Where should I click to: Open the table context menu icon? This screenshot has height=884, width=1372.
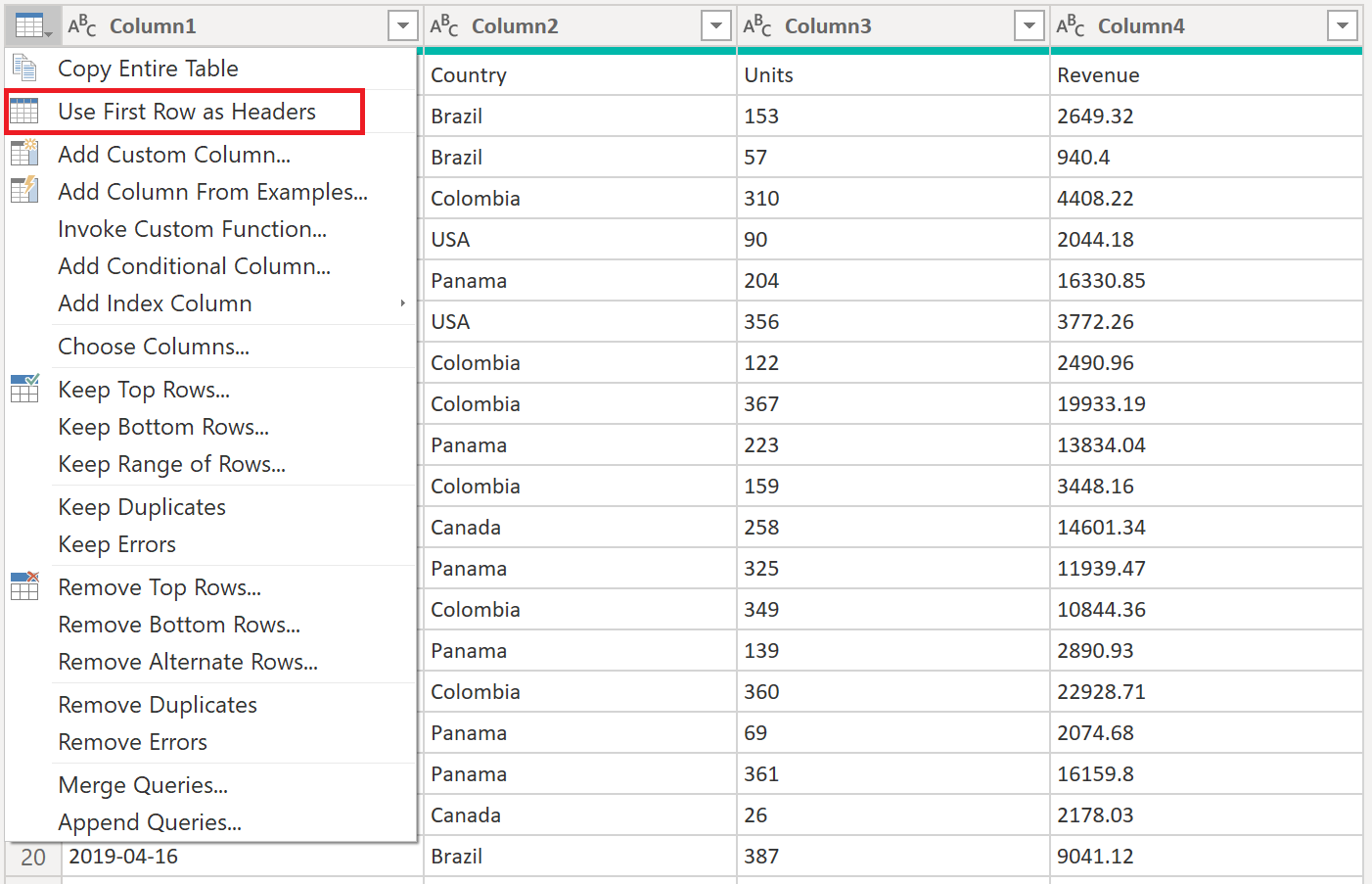click(29, 24)
